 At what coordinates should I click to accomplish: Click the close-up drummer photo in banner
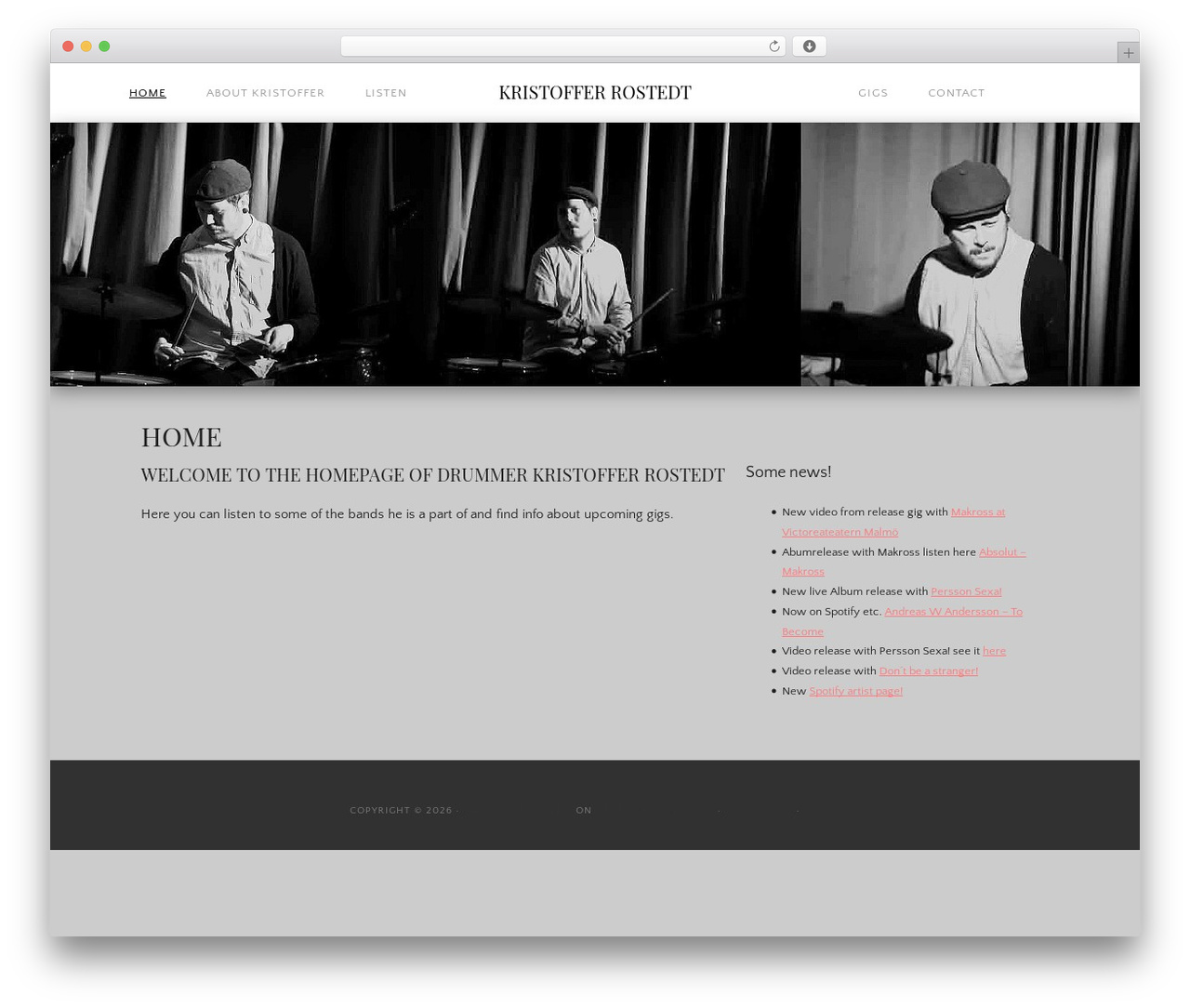pyautogui.click(x=970, y=254)
